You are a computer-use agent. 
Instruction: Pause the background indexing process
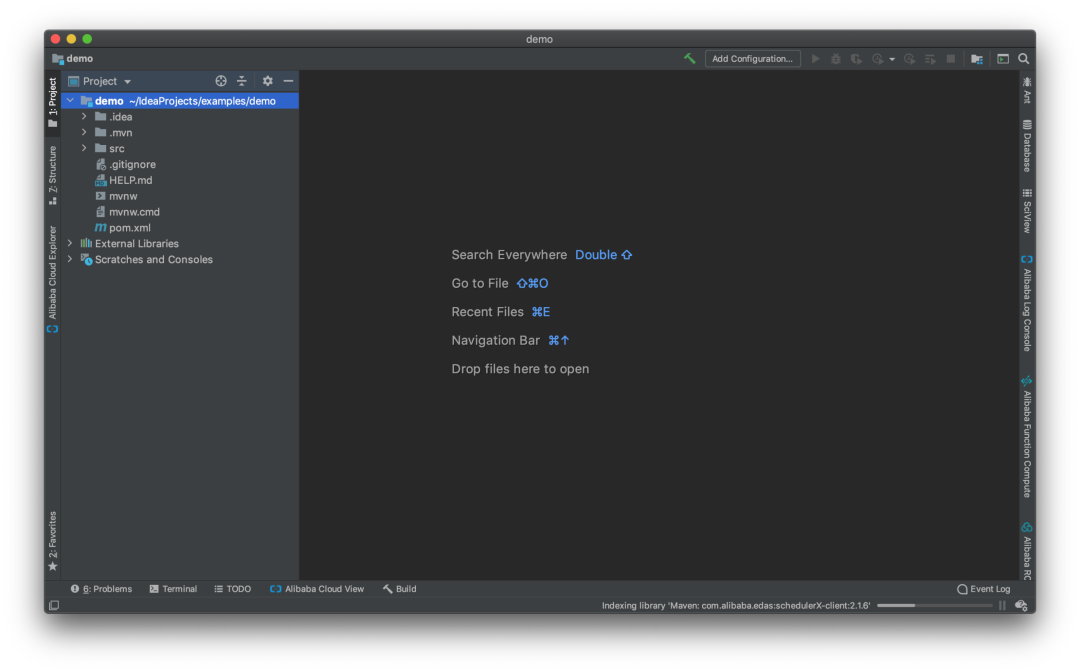[x=1002, y=606]
